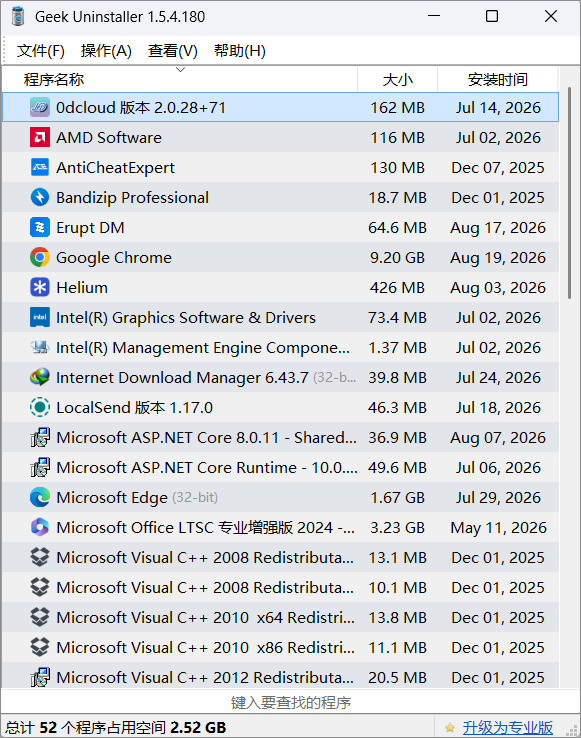Open the 操作(A) menu
This screenshot has width=581, height=738.
pyautogui.click(x=106, y=51)
